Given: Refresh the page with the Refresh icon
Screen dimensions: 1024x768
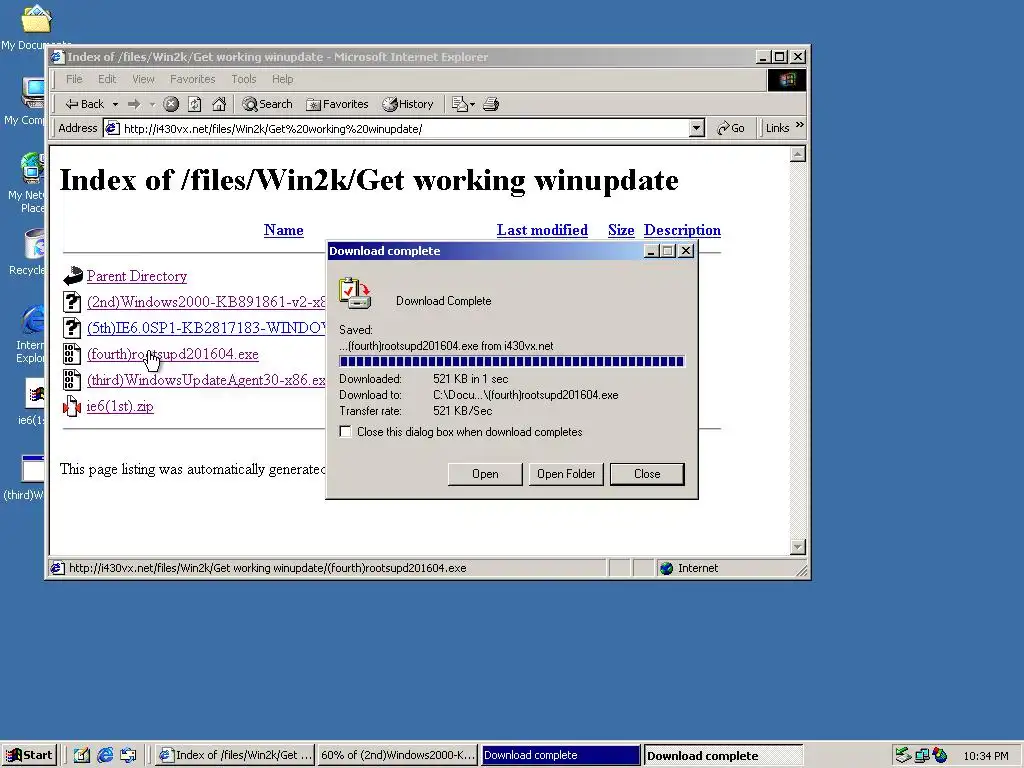Looking at the screenshot, I should pyautogui.click(x=195, y=104).
